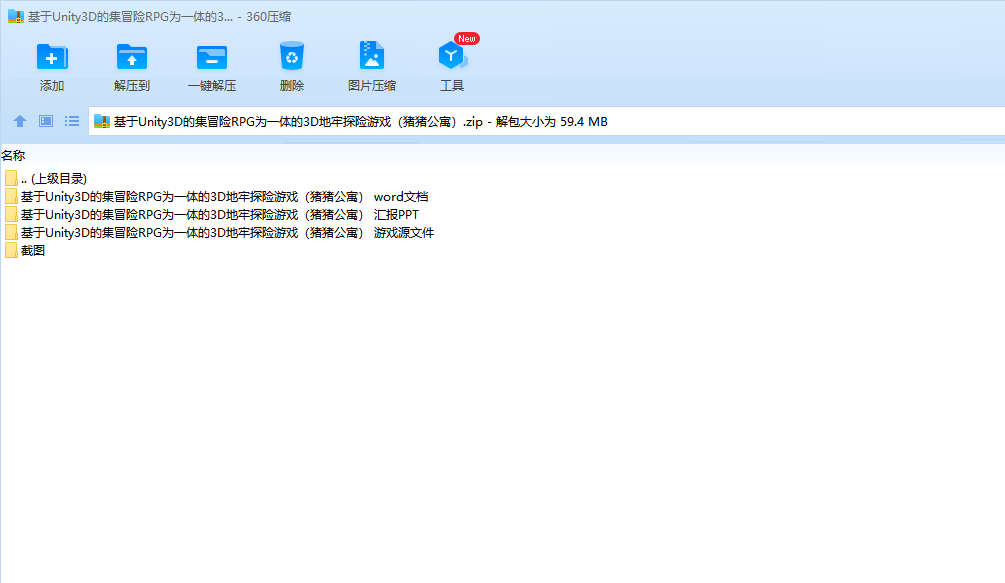Sort by the 名称 column header
The height and width of the screenshot is (583, 1005).
point(13,155)
